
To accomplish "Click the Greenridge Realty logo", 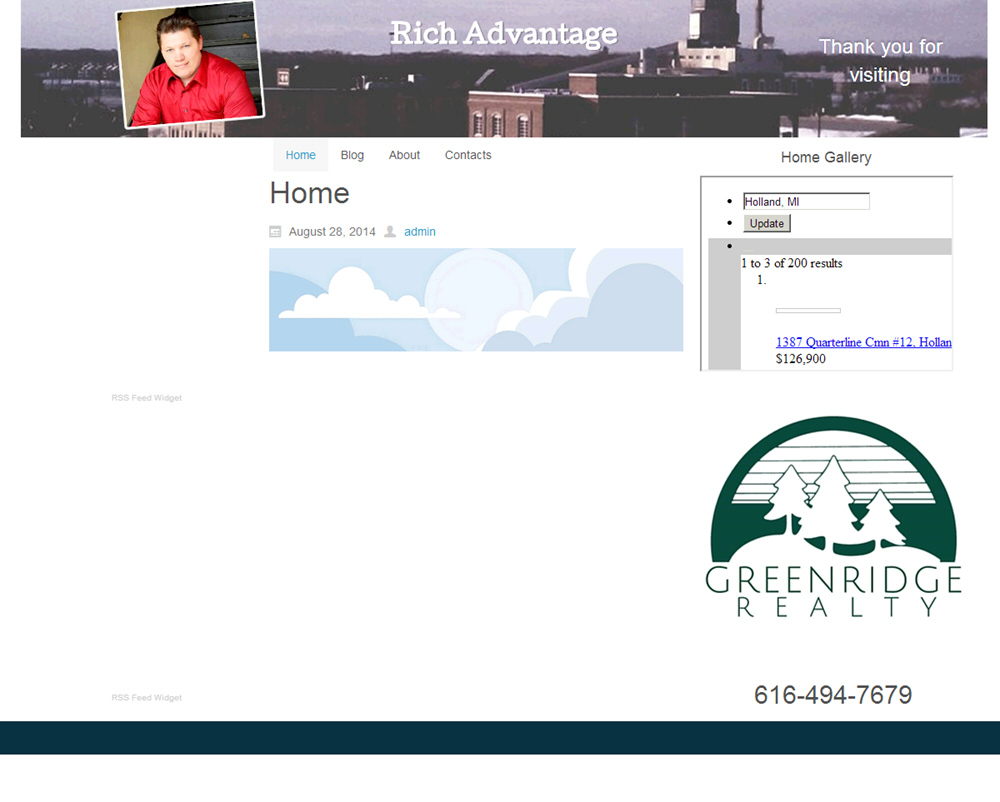I will (834, 517).
